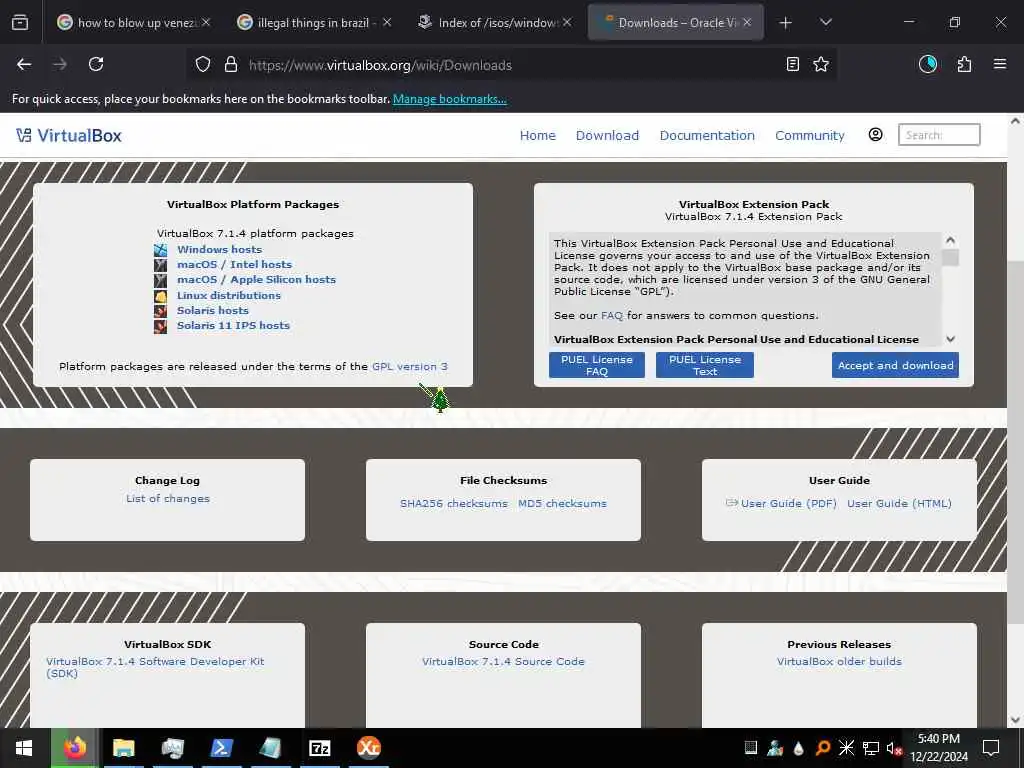This screenshot has width=1024, height=768.
Task: Click the PUEL License Text button
Action: coord(705,365)
